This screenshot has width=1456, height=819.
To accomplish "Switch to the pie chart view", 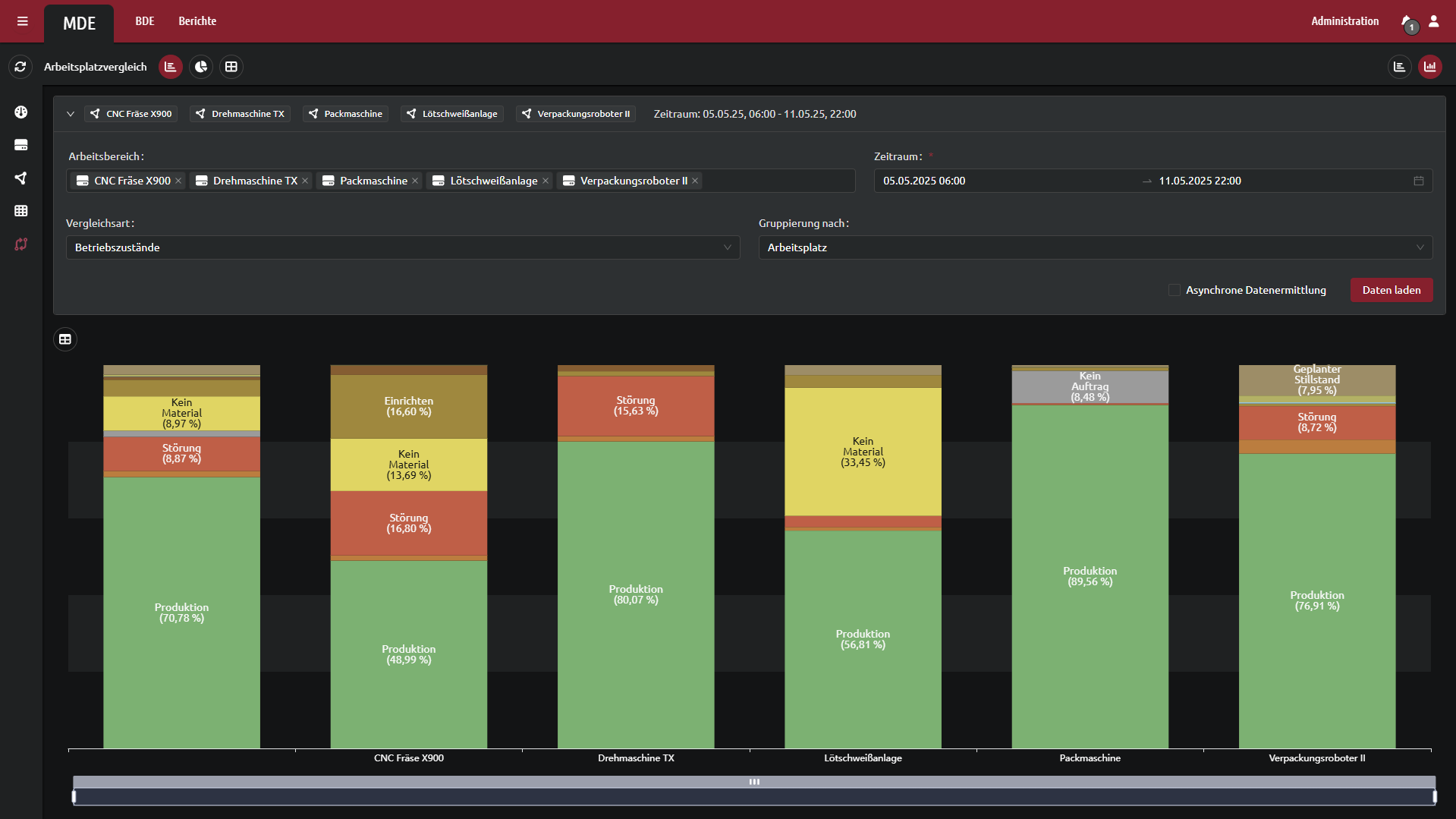I will click(201, 67).
